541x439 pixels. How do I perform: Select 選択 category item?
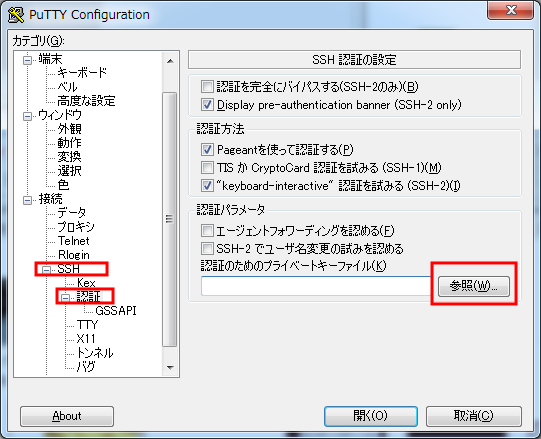coord(69,170)
